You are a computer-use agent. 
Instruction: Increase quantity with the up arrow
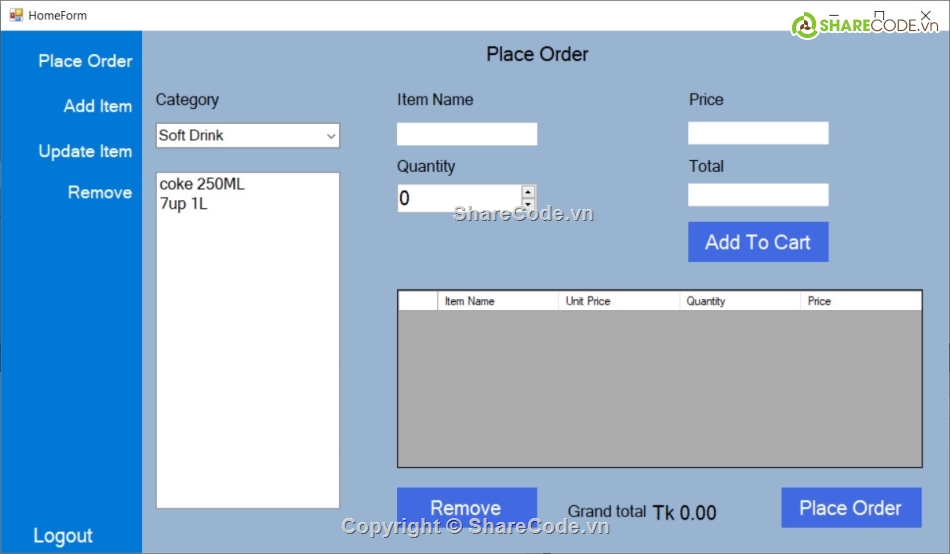pos(528,191)
